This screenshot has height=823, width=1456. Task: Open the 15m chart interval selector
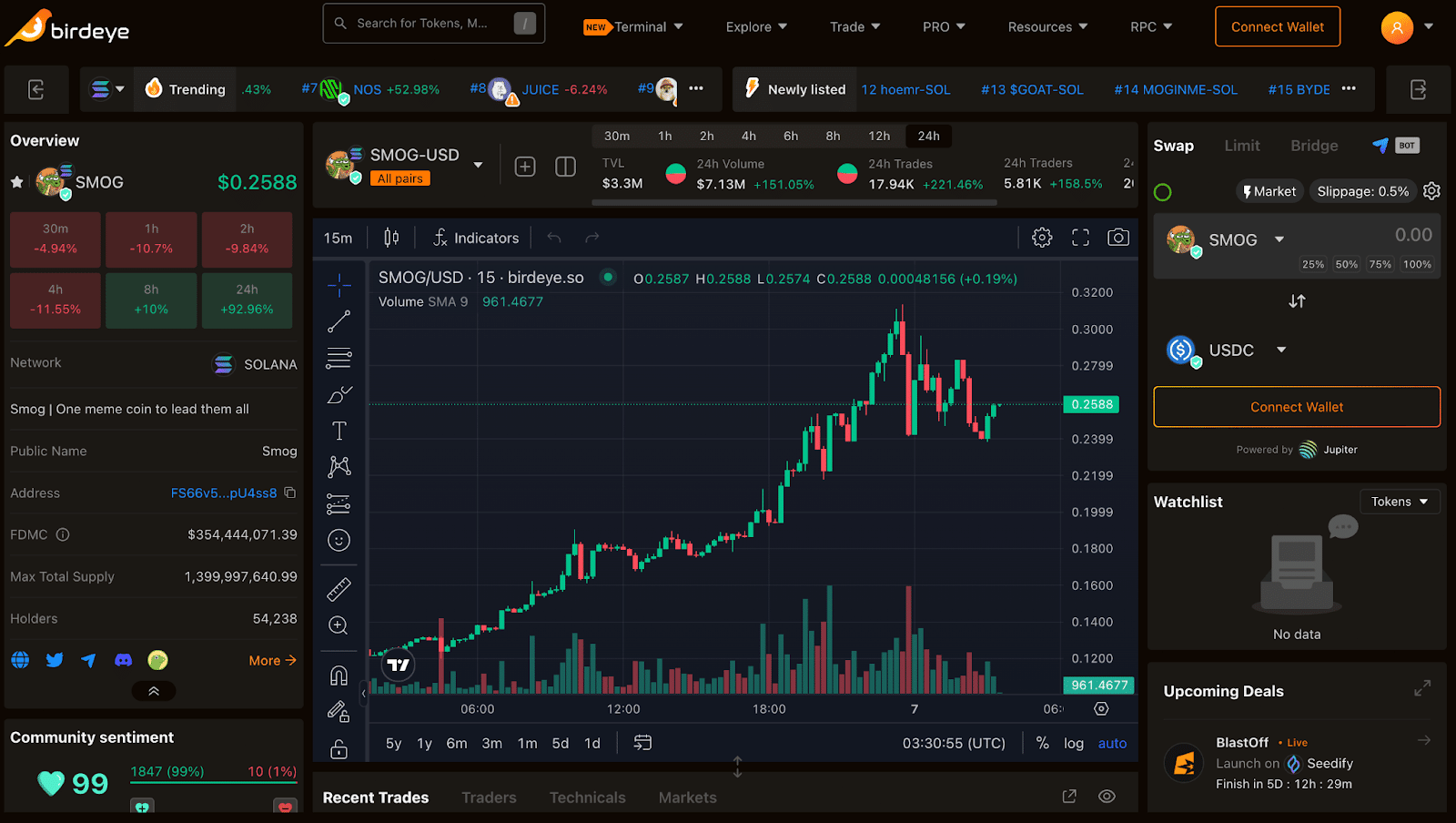(x=338, y=238)
